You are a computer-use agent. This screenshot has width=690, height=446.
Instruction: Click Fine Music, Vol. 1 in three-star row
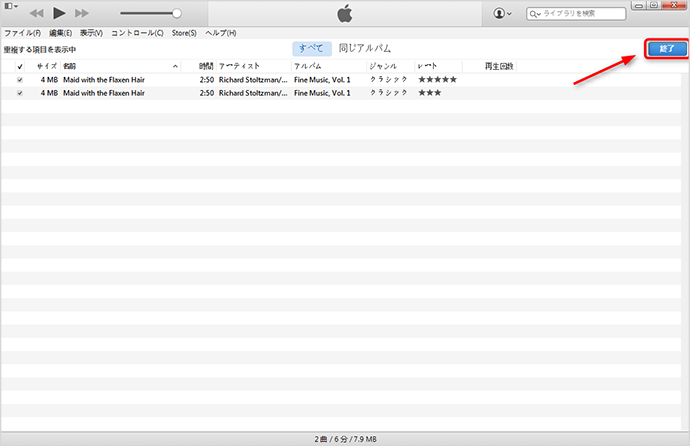pyautogui.click(x=322, y=93)
